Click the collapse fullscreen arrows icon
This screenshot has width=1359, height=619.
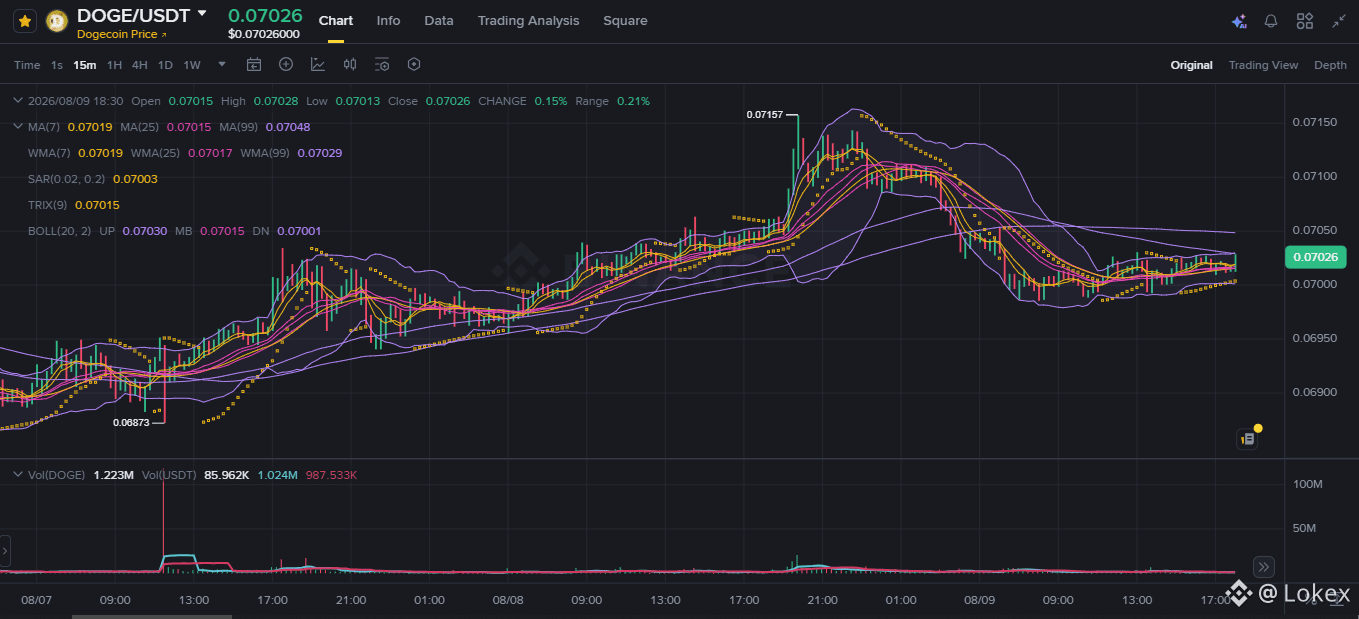pos(1338,21)
